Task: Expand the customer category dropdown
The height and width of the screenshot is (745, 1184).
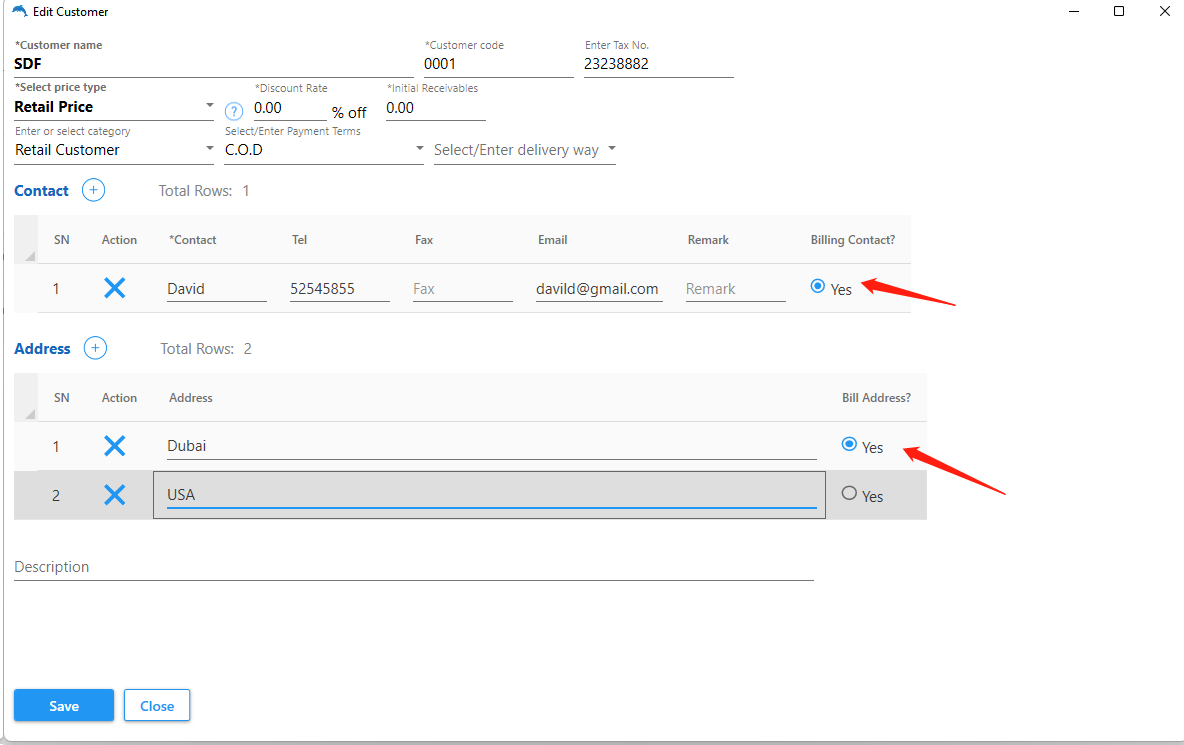Action: tap(209, 149)
